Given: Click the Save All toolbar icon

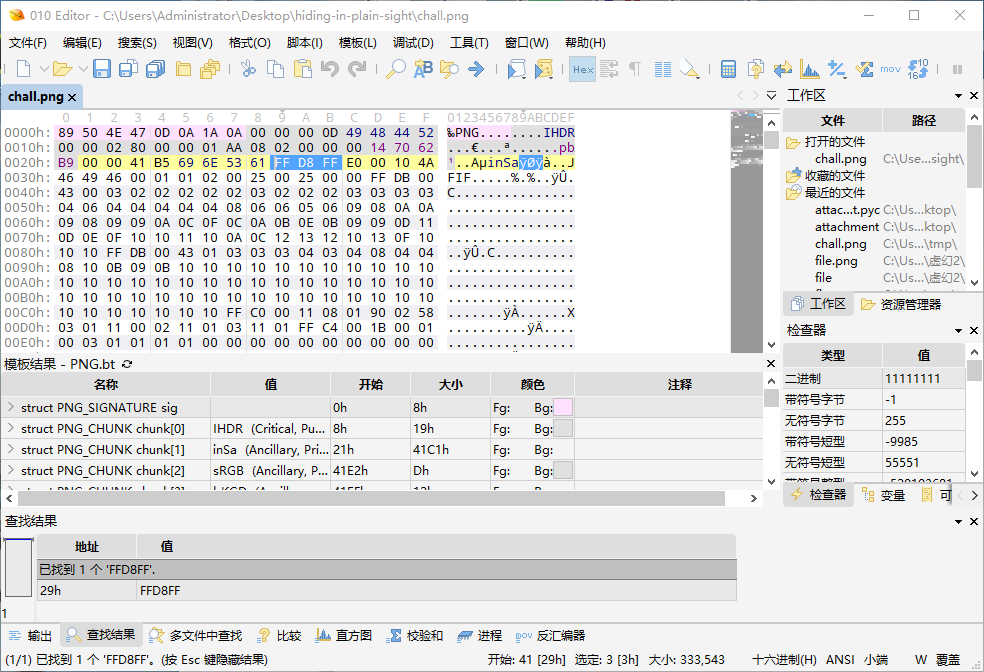Looking at the screenshot, I should 156,69.
